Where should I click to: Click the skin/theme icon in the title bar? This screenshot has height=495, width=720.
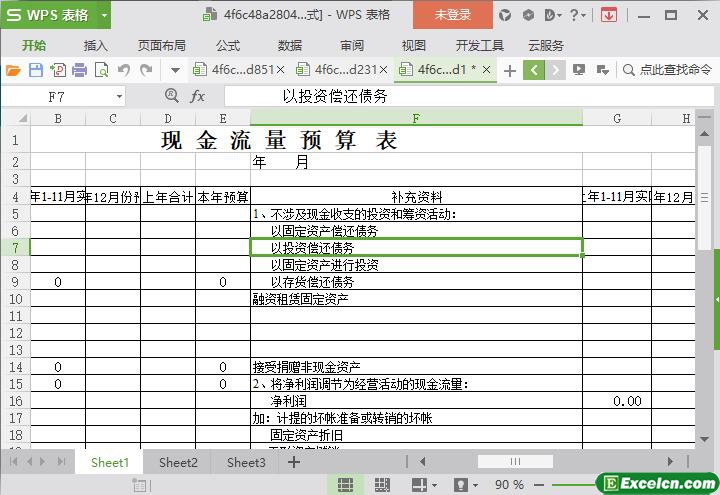[505, 15]
